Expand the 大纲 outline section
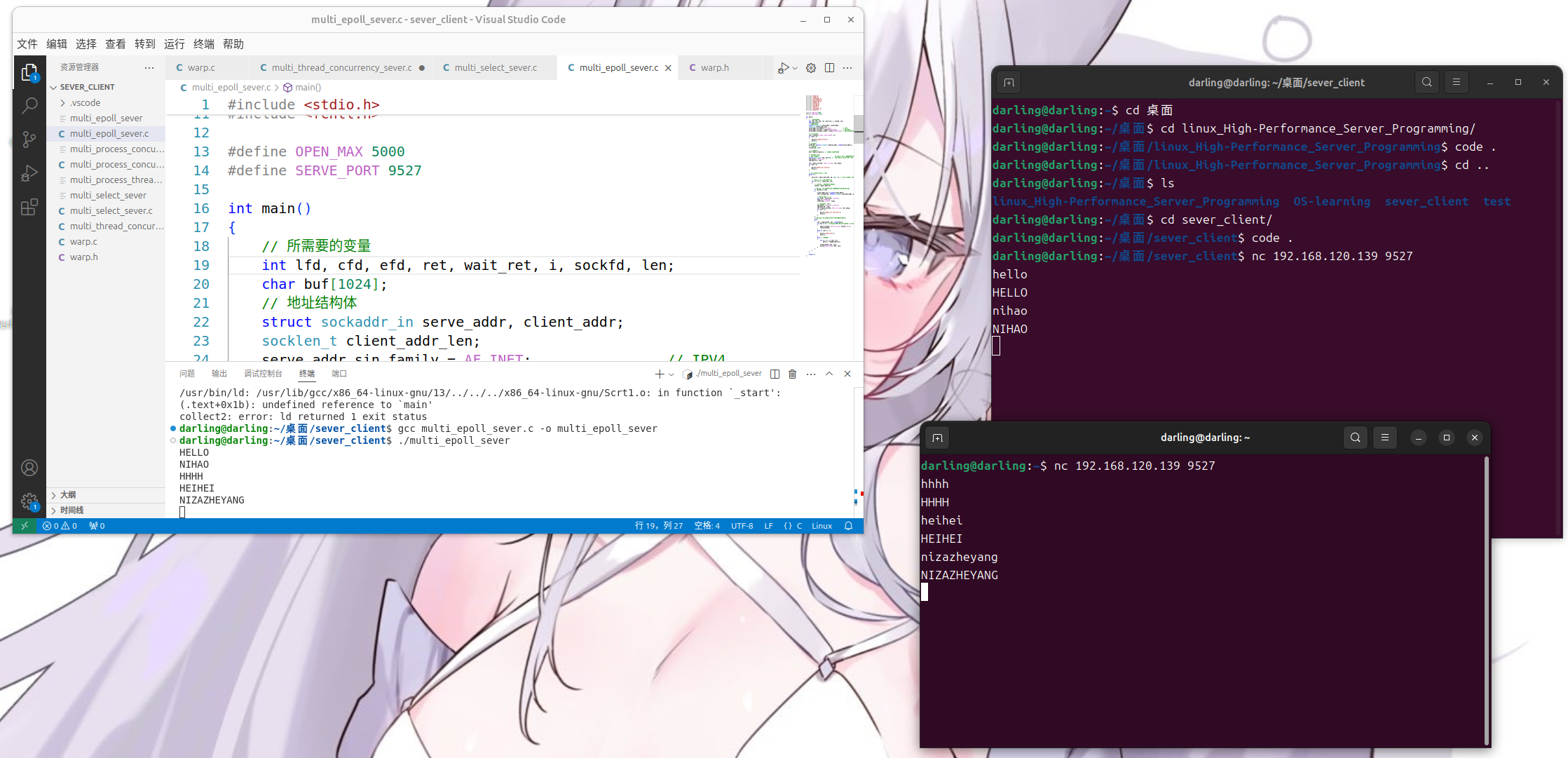This screenshot has width=1568, height=758. [x=106, y=495]
